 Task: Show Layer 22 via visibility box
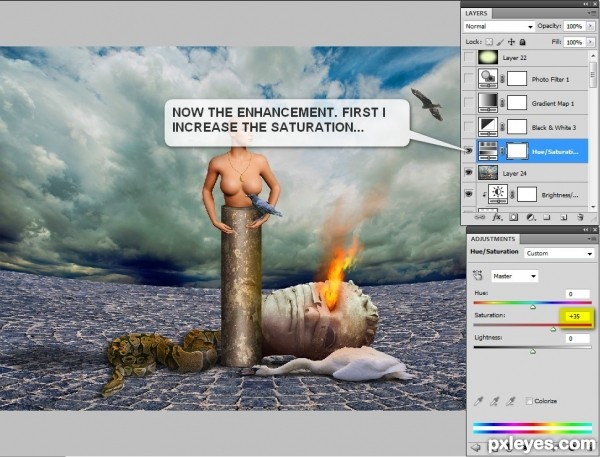[x=469, y=57]
